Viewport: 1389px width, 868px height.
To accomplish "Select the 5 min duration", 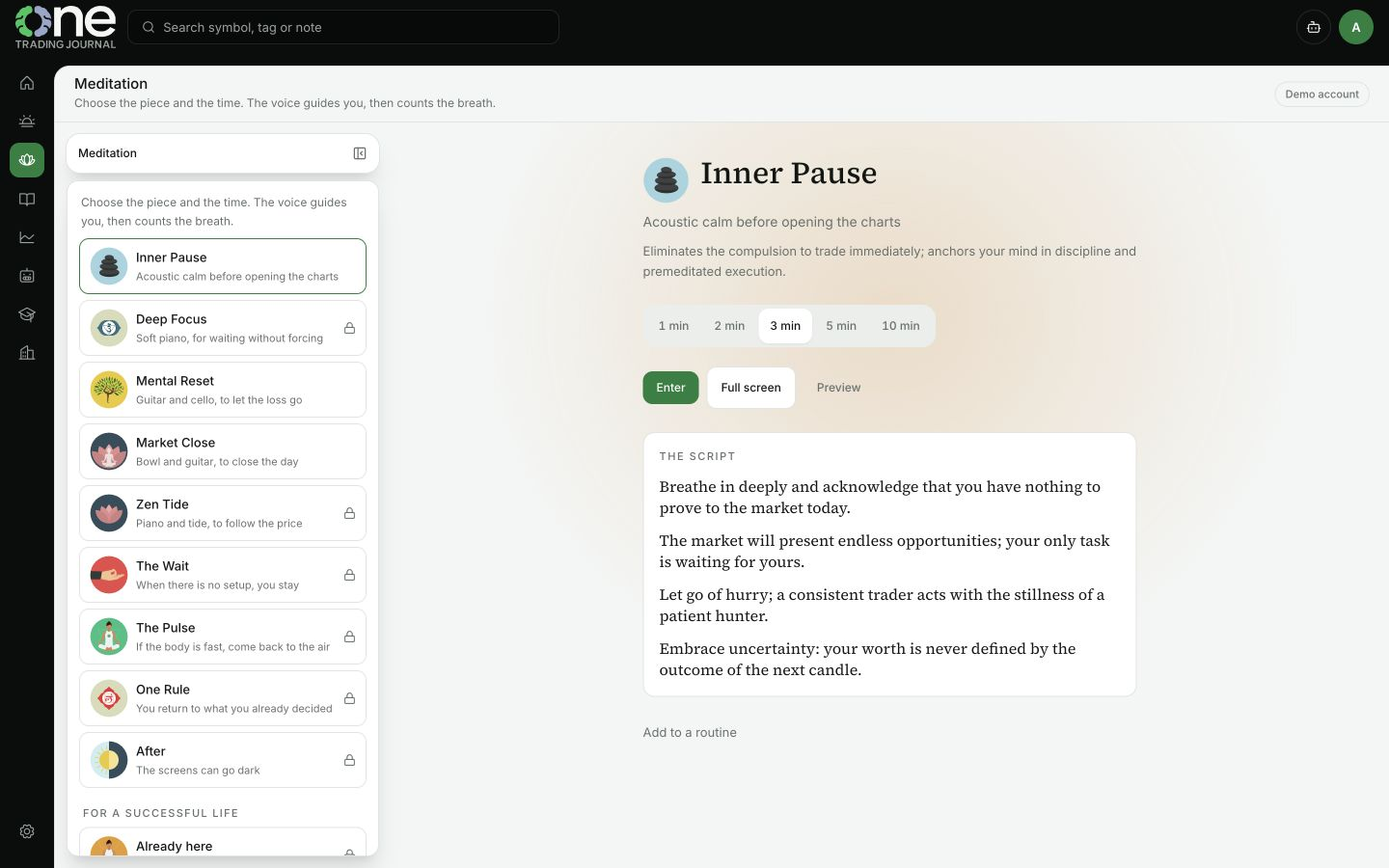I will (841, 326).
